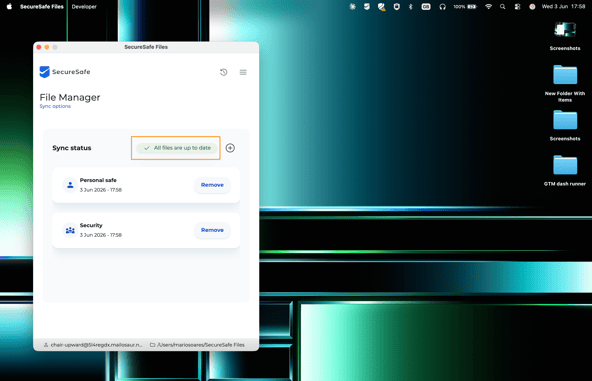Viewport: 592px width, 381px height.
Task: Open the Apple menu
Action: pos(9,6)
